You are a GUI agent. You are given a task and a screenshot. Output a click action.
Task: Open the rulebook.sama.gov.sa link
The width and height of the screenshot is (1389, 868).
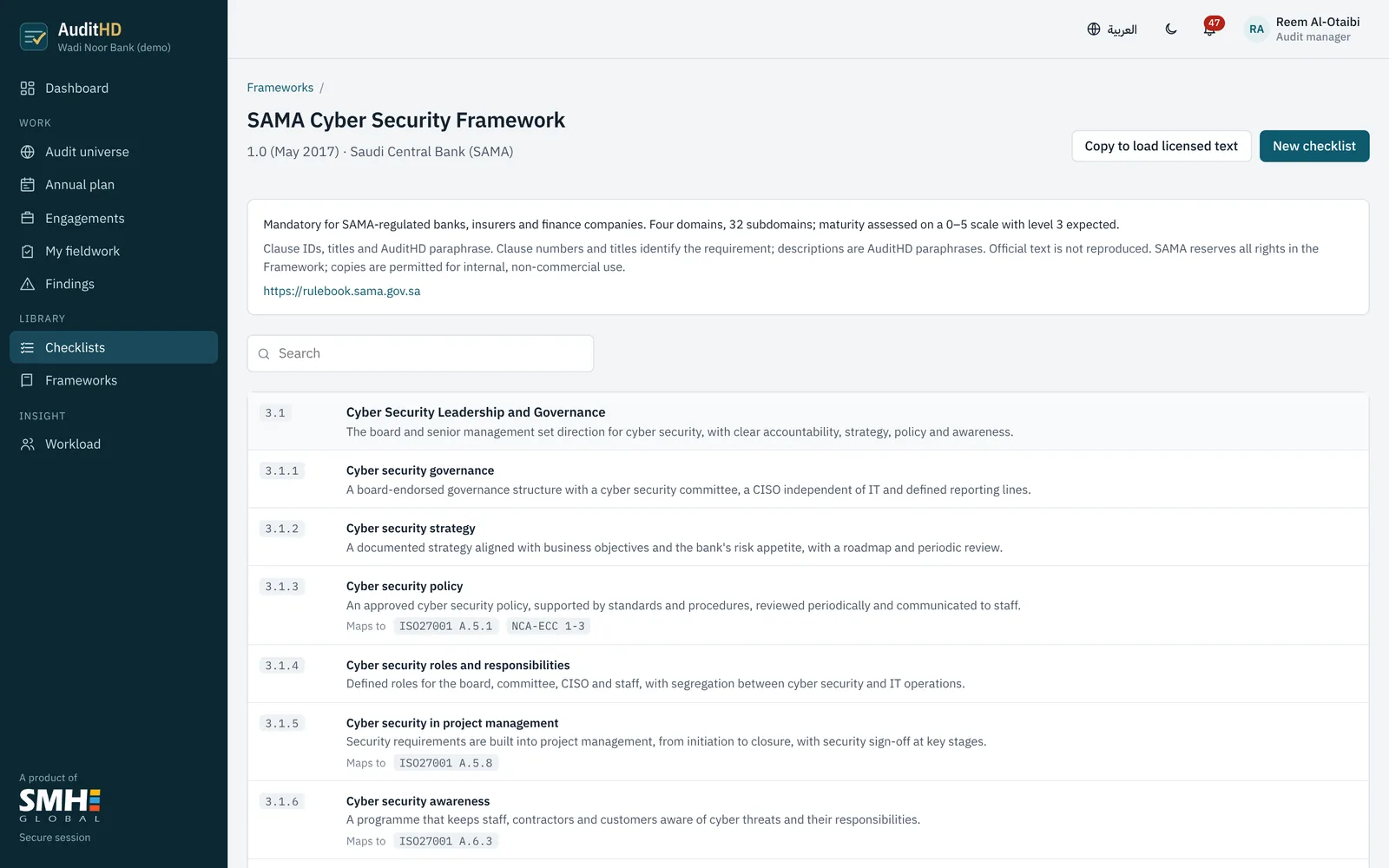pos(342,291)
